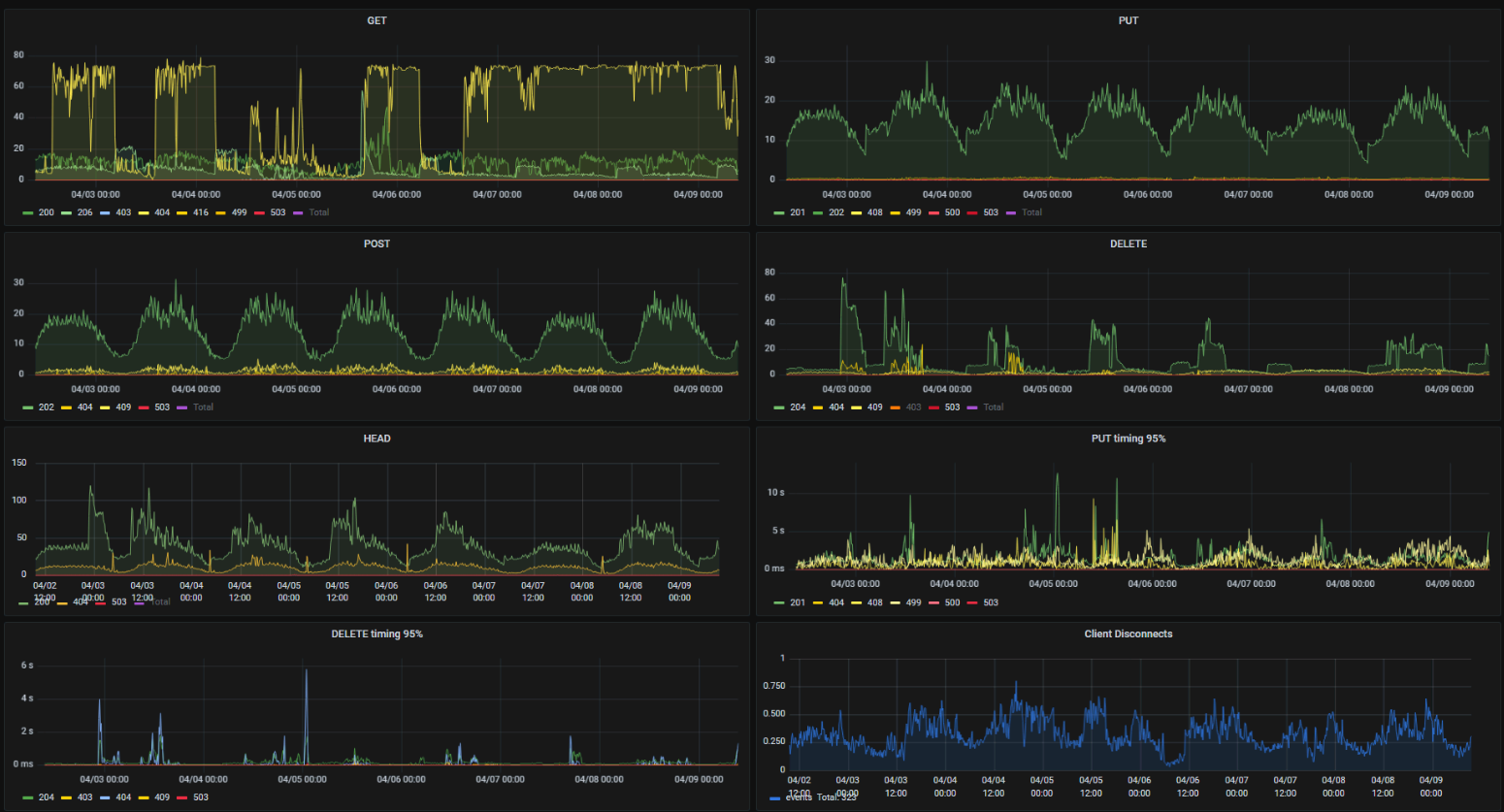Toggle the 500 series in PUT timing legend

pos(952,602)
